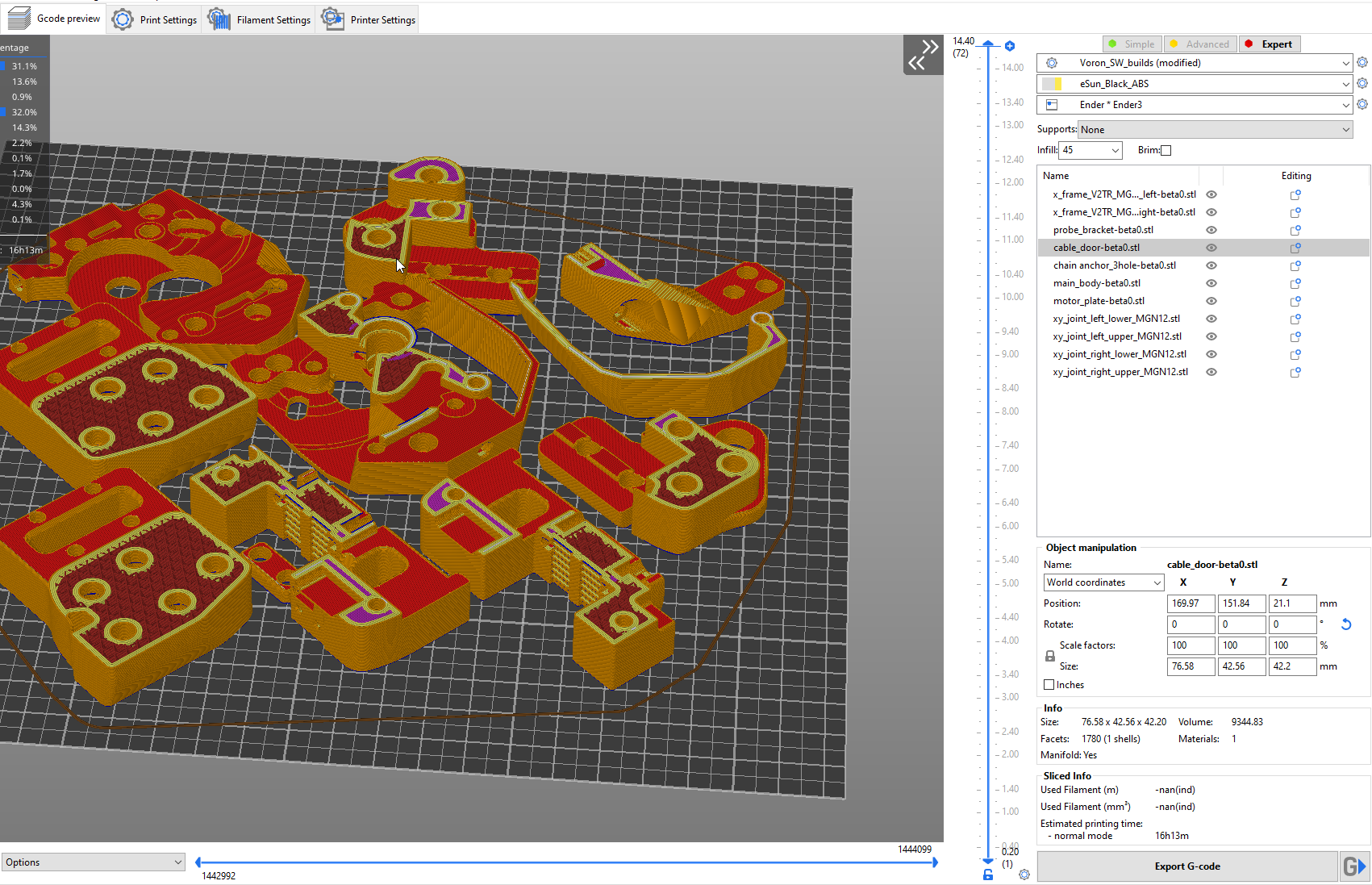Open the Options dropdown below the preview
The width and height of the screenshot is (1372, 885).
93,862
